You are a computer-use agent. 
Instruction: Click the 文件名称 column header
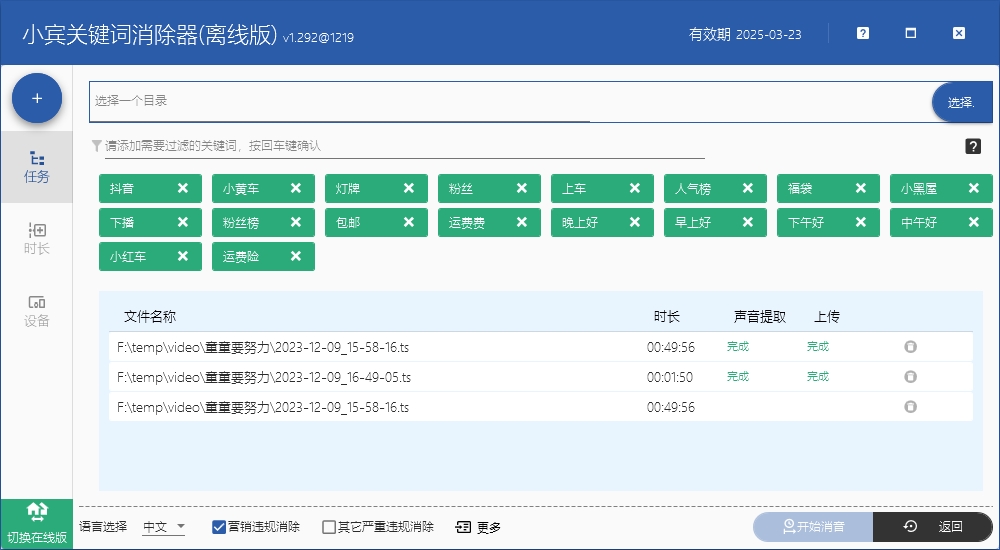click(150, 316)
